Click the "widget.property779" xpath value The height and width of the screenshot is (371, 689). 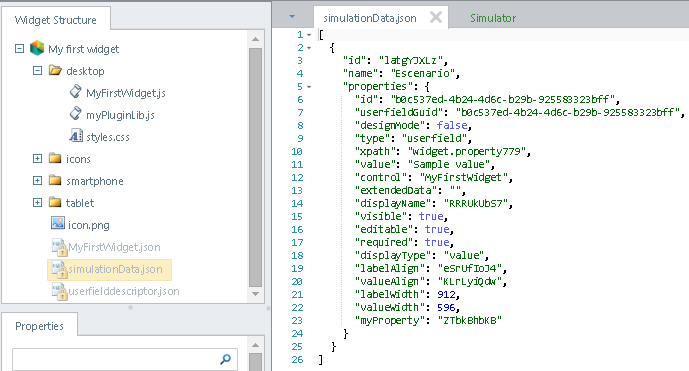click(x=467, y=151)
